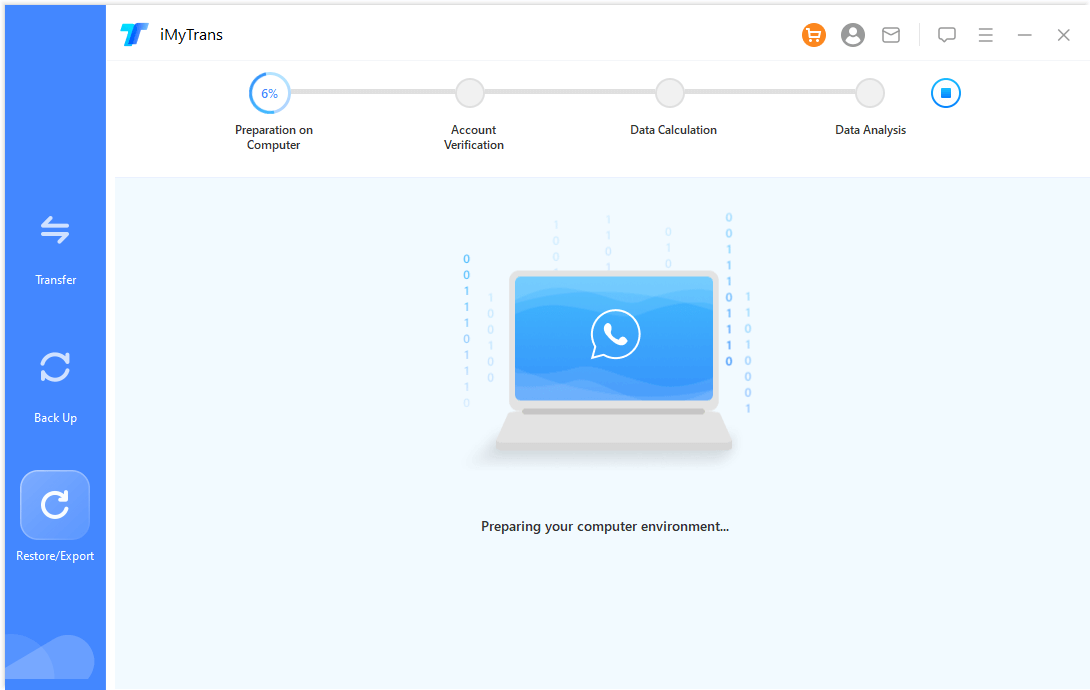
Task: Click 'Preparing your computer environment...' text
Action: point(605,527)
